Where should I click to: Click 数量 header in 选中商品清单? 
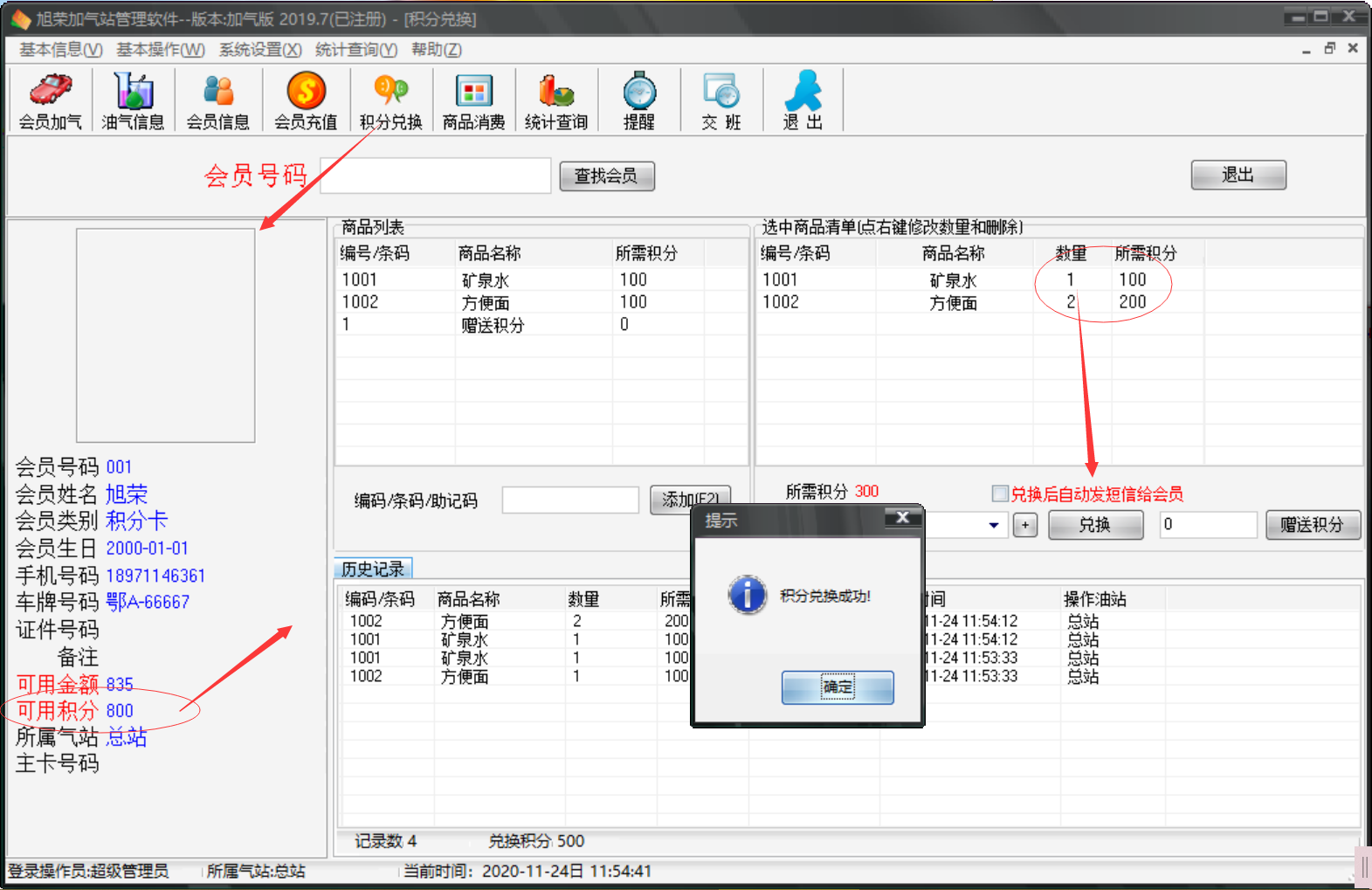pyautogui.click(x=1072, y=254)
